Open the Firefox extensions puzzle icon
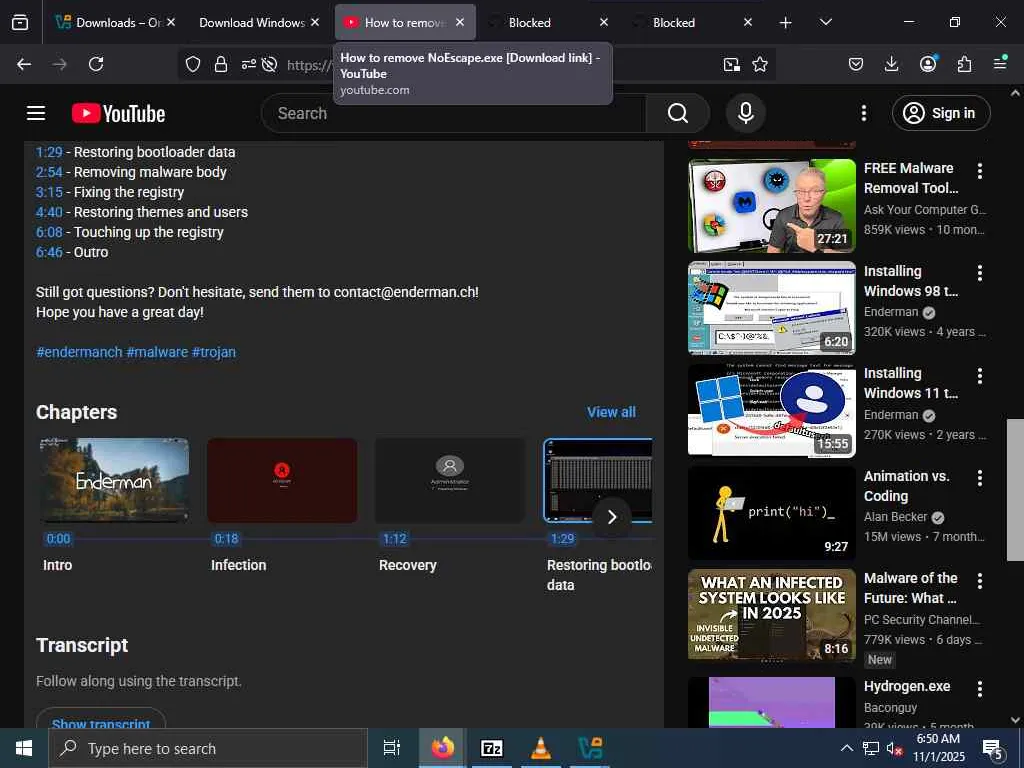Screen dimensions: 1024x768 click(x=964, y=64)
